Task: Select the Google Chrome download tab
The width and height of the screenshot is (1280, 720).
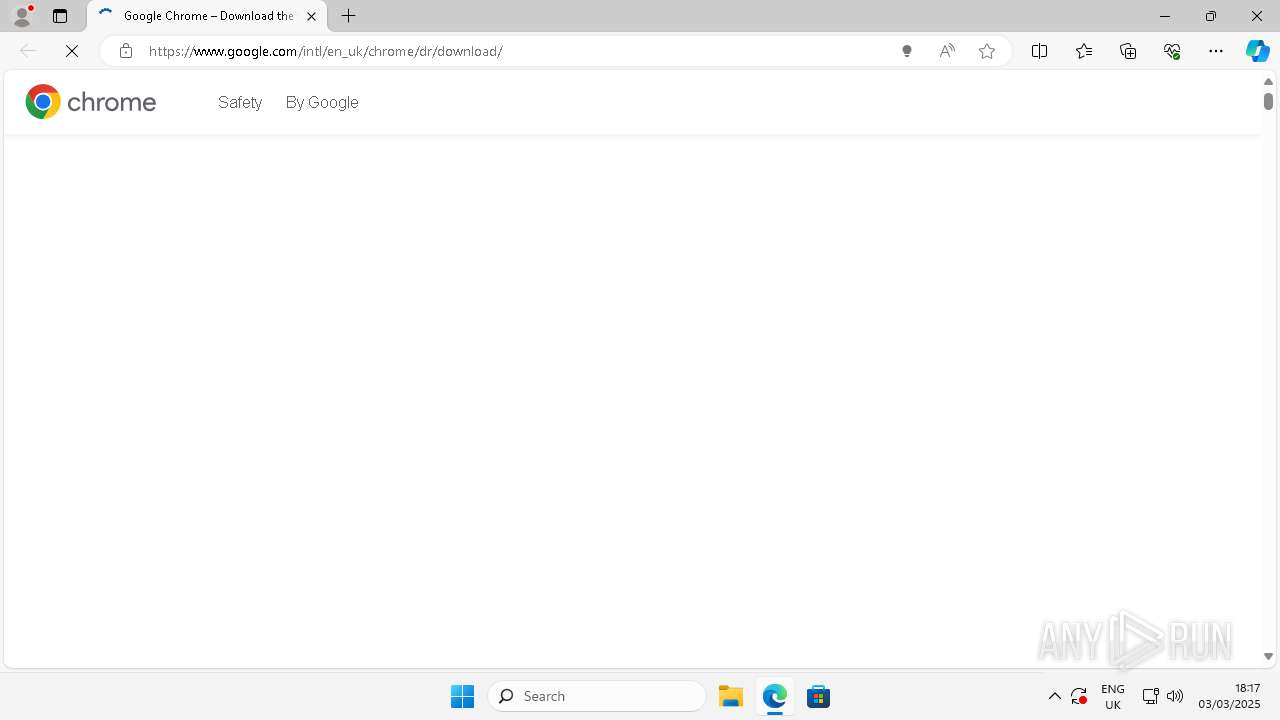Action: click(x=207, y=16)
